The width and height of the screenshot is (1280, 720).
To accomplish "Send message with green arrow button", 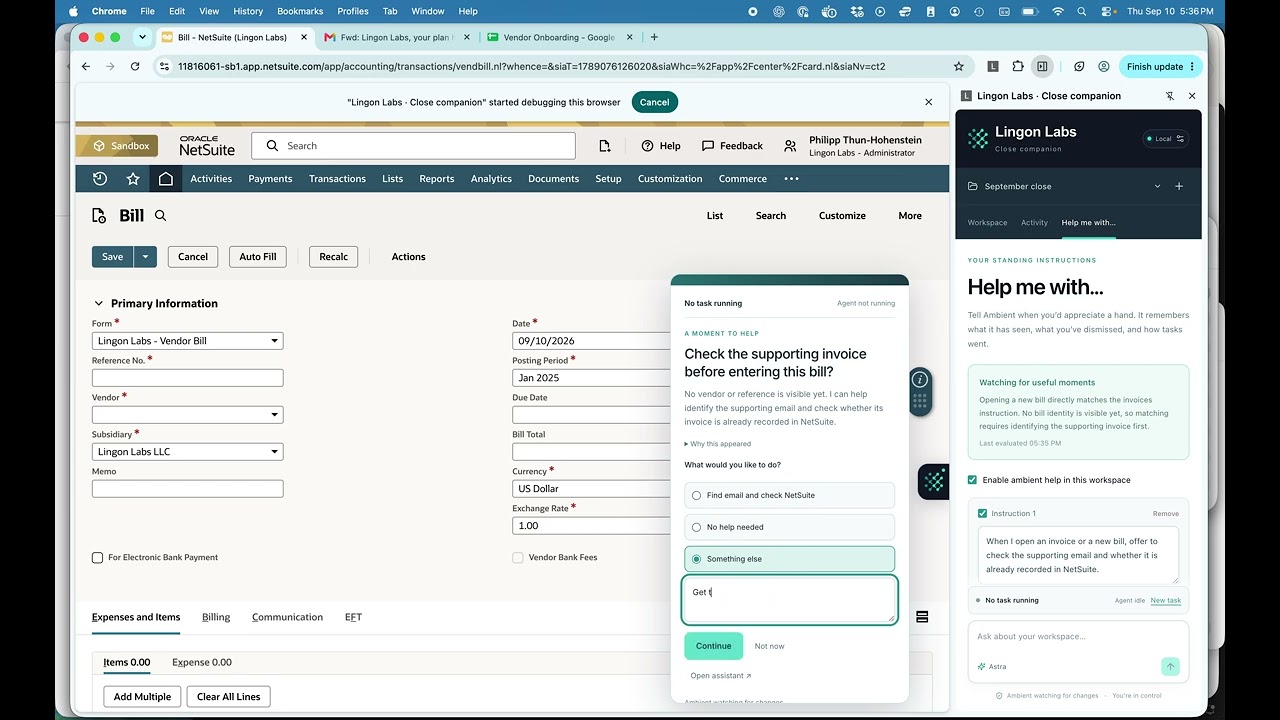I will click(x=1170, y=666).
